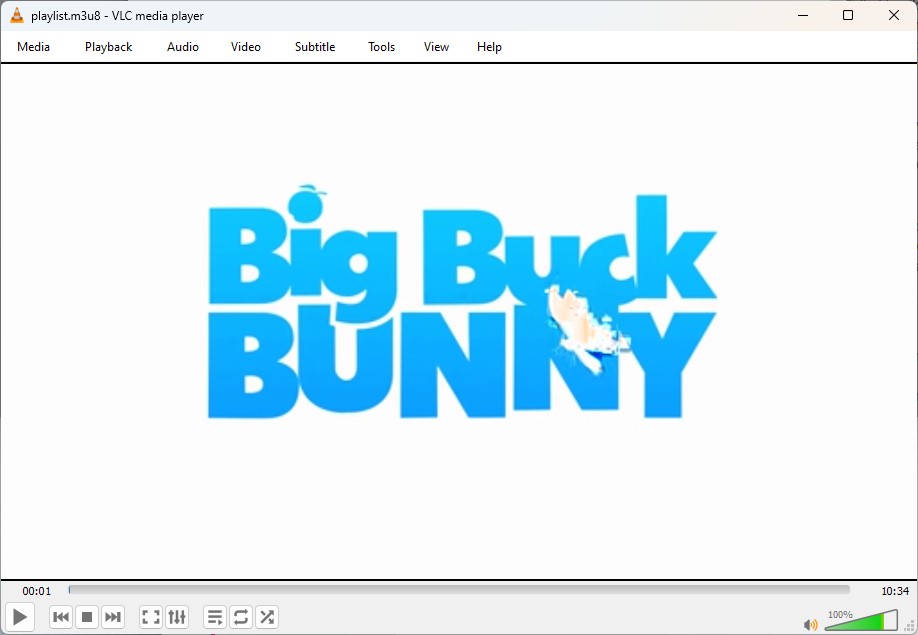Expand the Audio menu
Image resolution: width=918 pixels, height=635 pixels.
point(183,47)
